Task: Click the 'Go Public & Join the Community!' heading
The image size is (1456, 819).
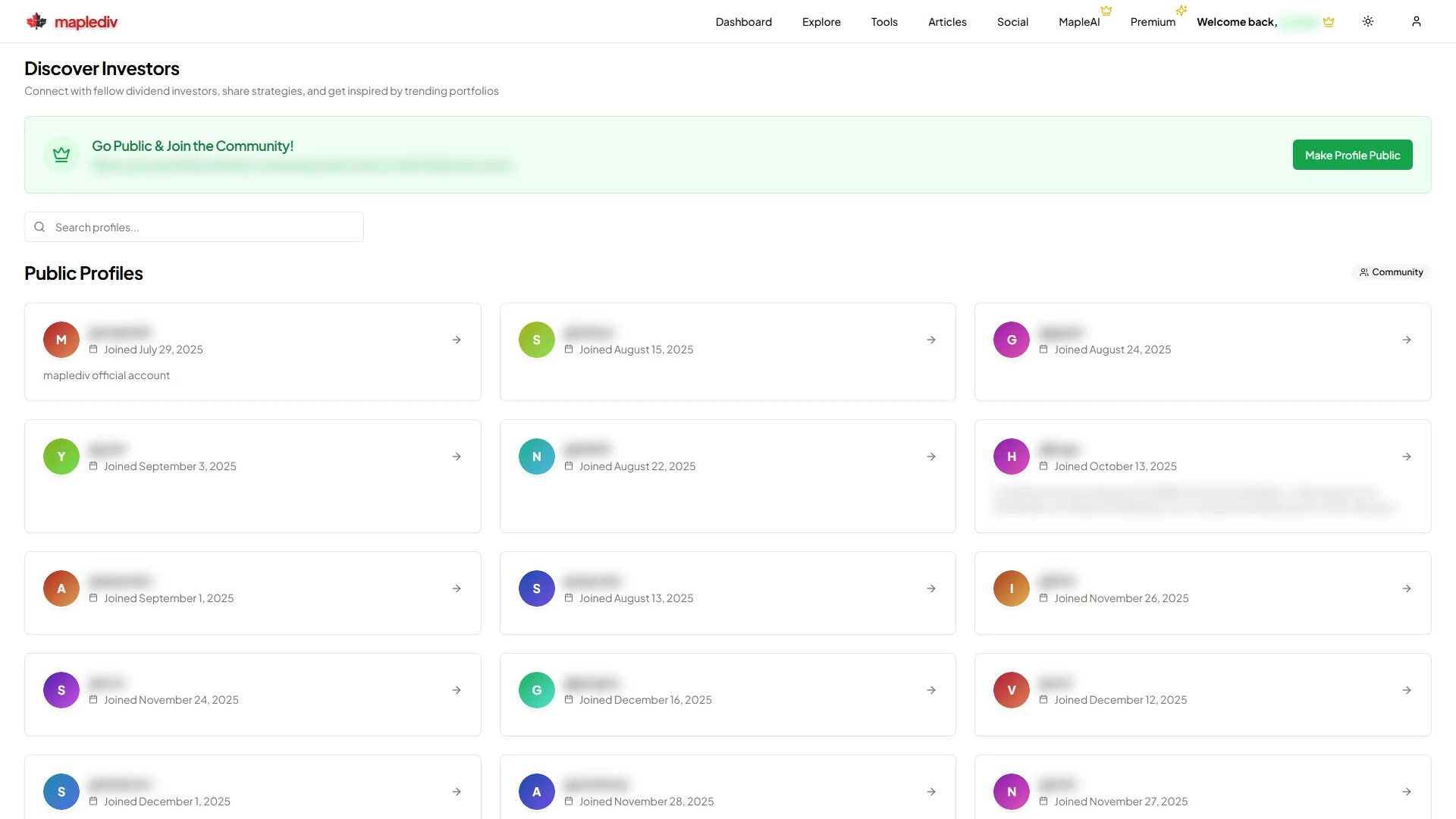Action: click(193, 146)
